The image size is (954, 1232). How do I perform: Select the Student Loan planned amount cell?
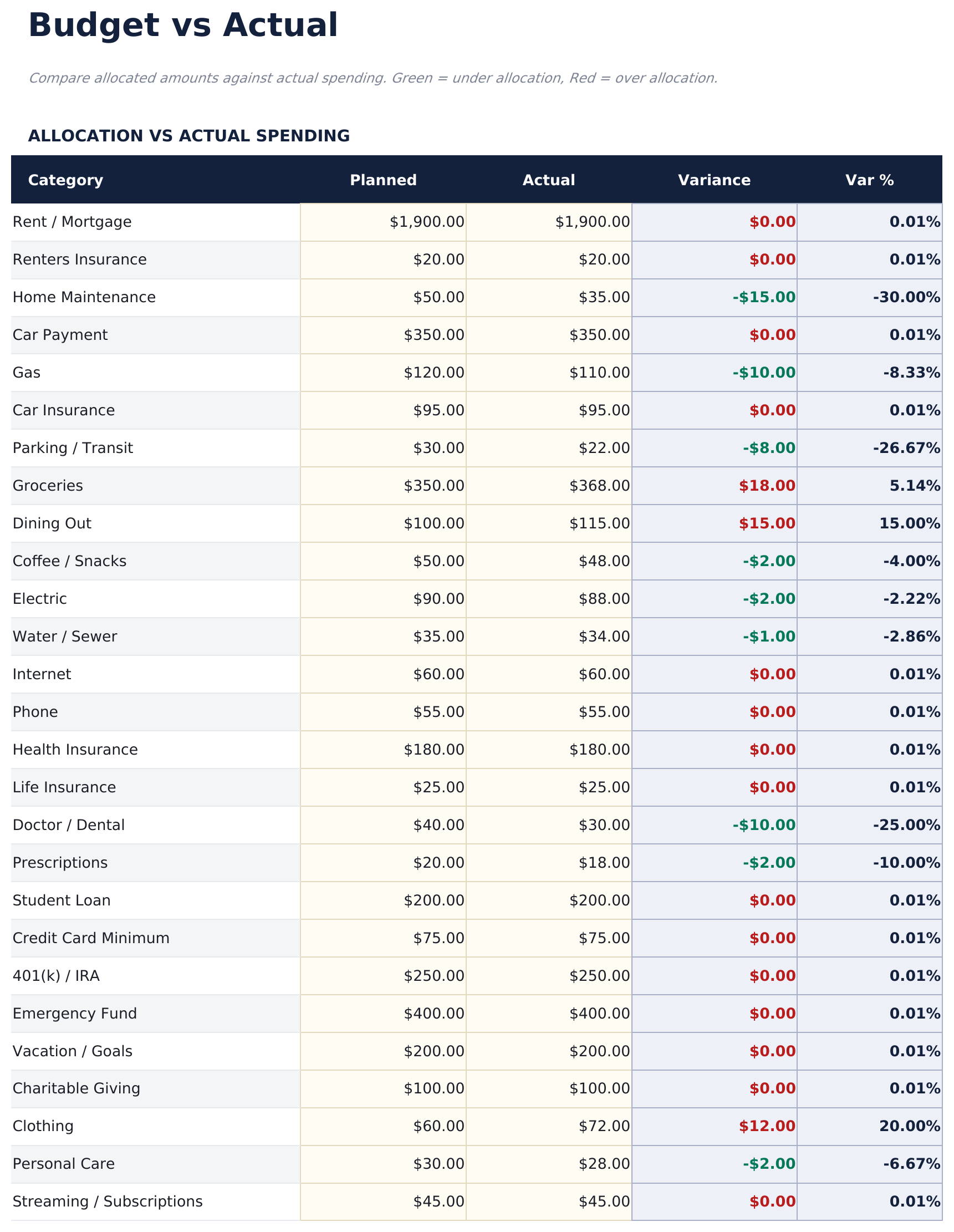(383, 900)
